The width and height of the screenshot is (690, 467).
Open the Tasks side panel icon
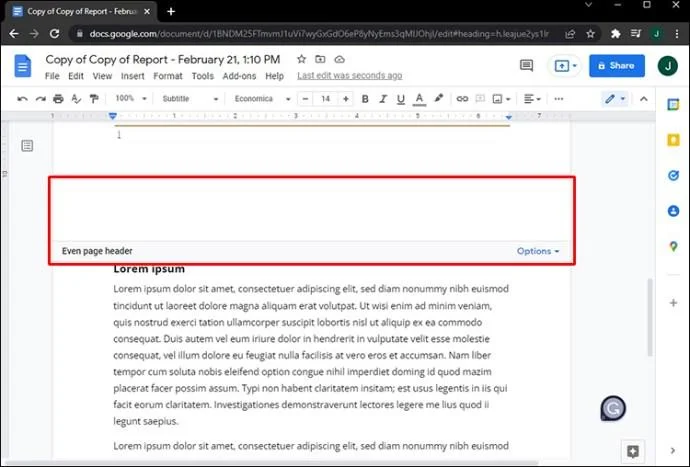coord(673,176)
